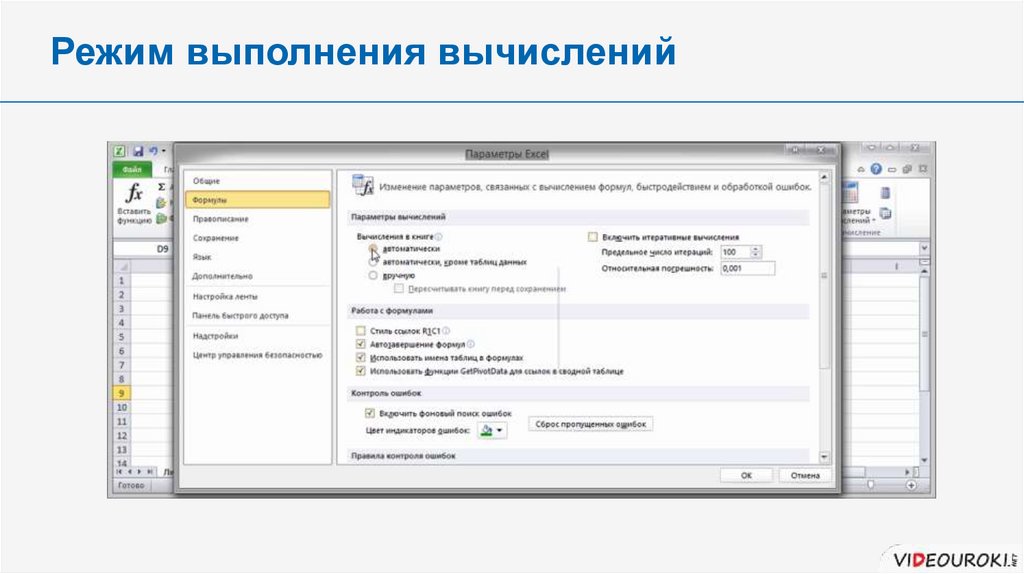Click the green 'Файл' ribbon tab

131,169
